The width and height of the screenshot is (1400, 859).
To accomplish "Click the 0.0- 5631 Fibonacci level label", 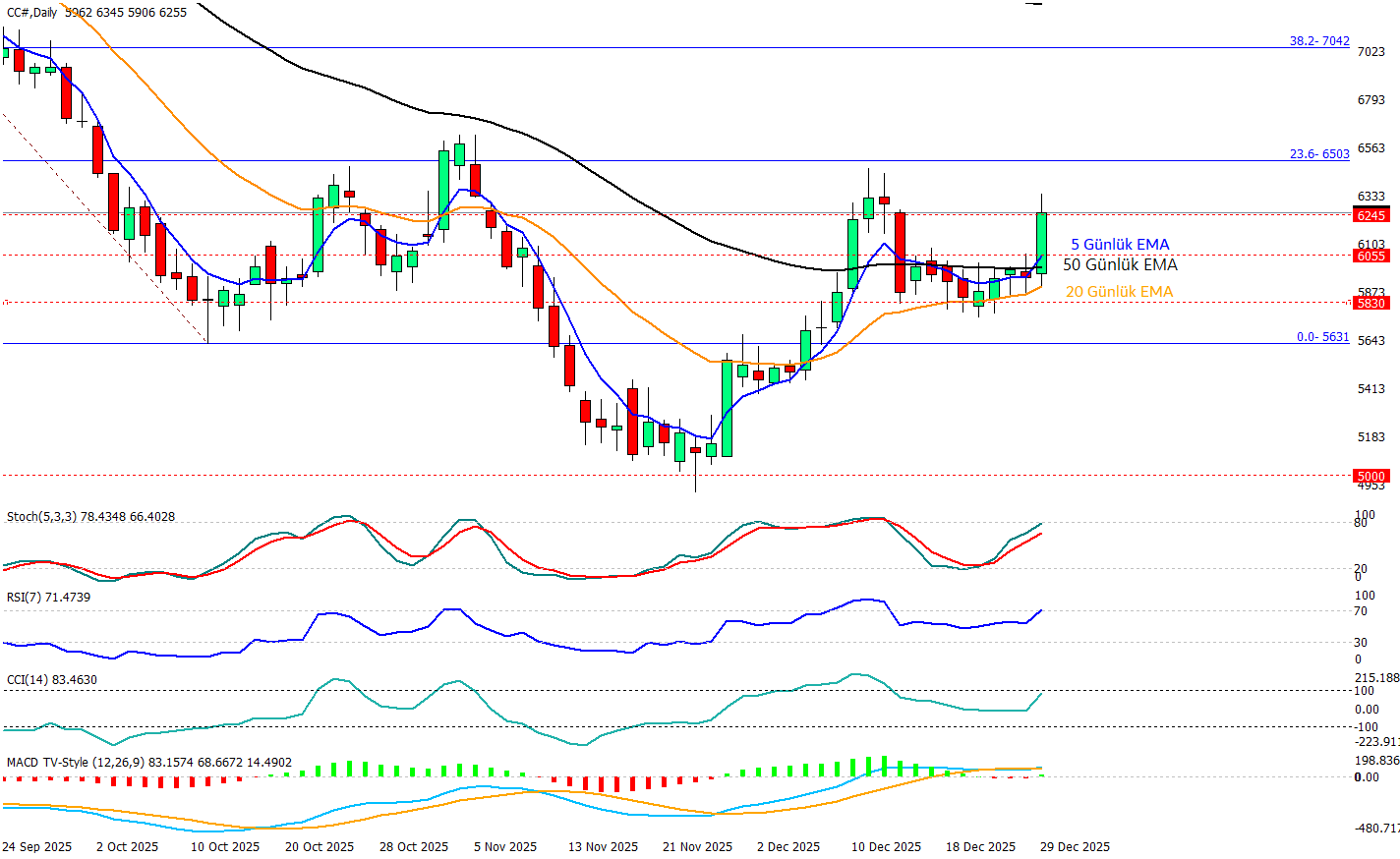I will coord(1322,337).
